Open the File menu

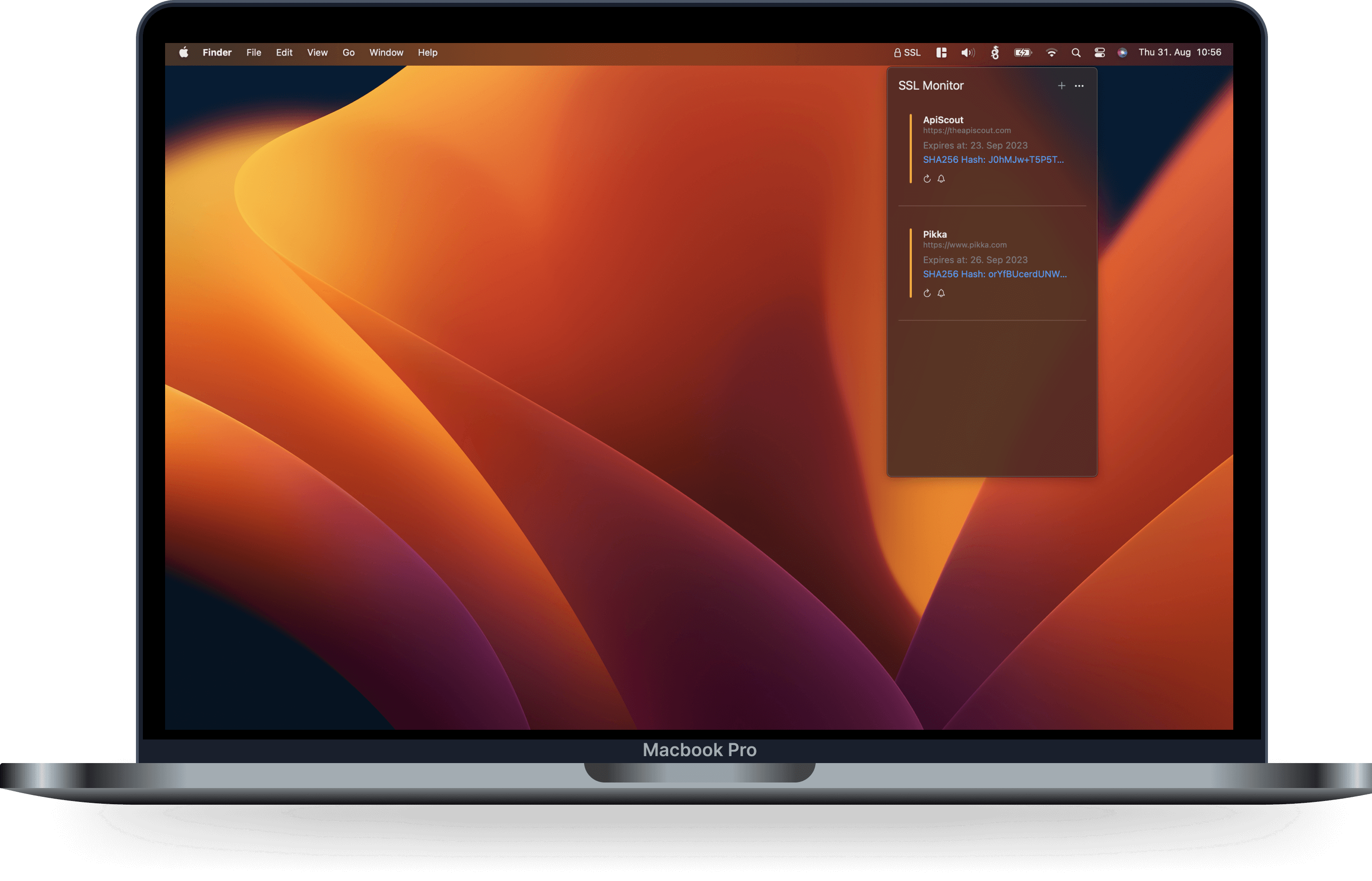253,53
